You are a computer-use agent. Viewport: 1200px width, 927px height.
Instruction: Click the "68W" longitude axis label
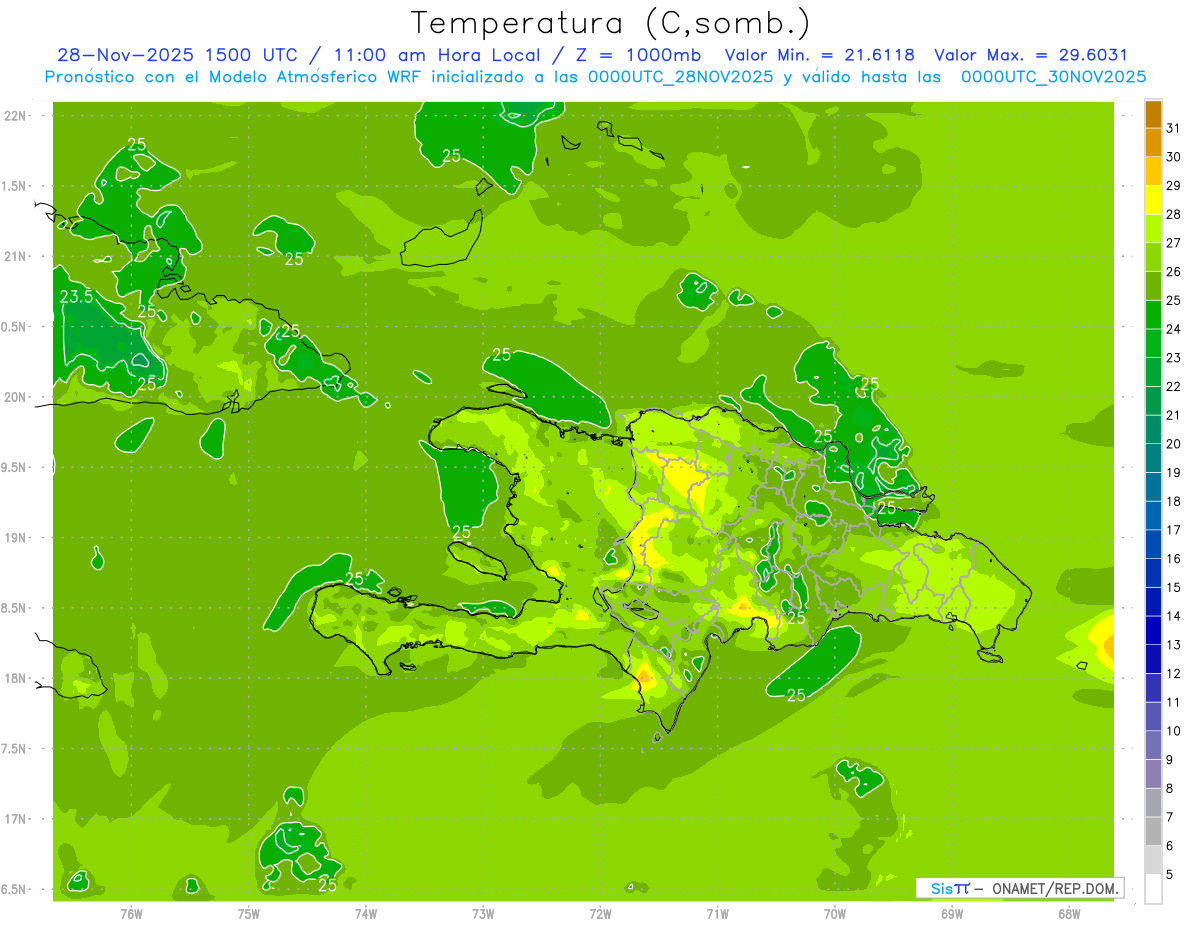[x=1069, y=913]
